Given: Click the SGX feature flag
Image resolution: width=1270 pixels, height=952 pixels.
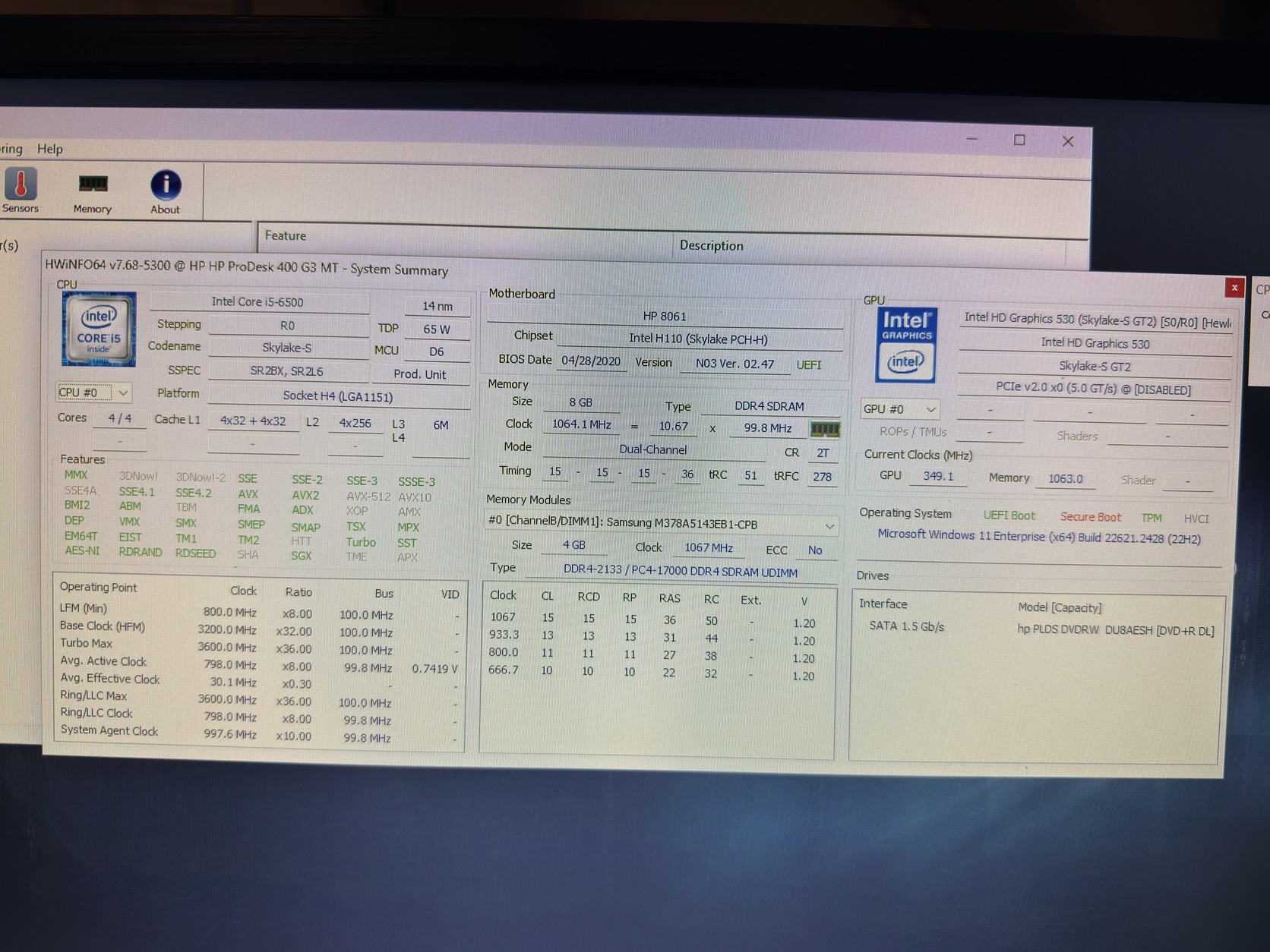Looking at the screenshot, I should tap(302, 556).
